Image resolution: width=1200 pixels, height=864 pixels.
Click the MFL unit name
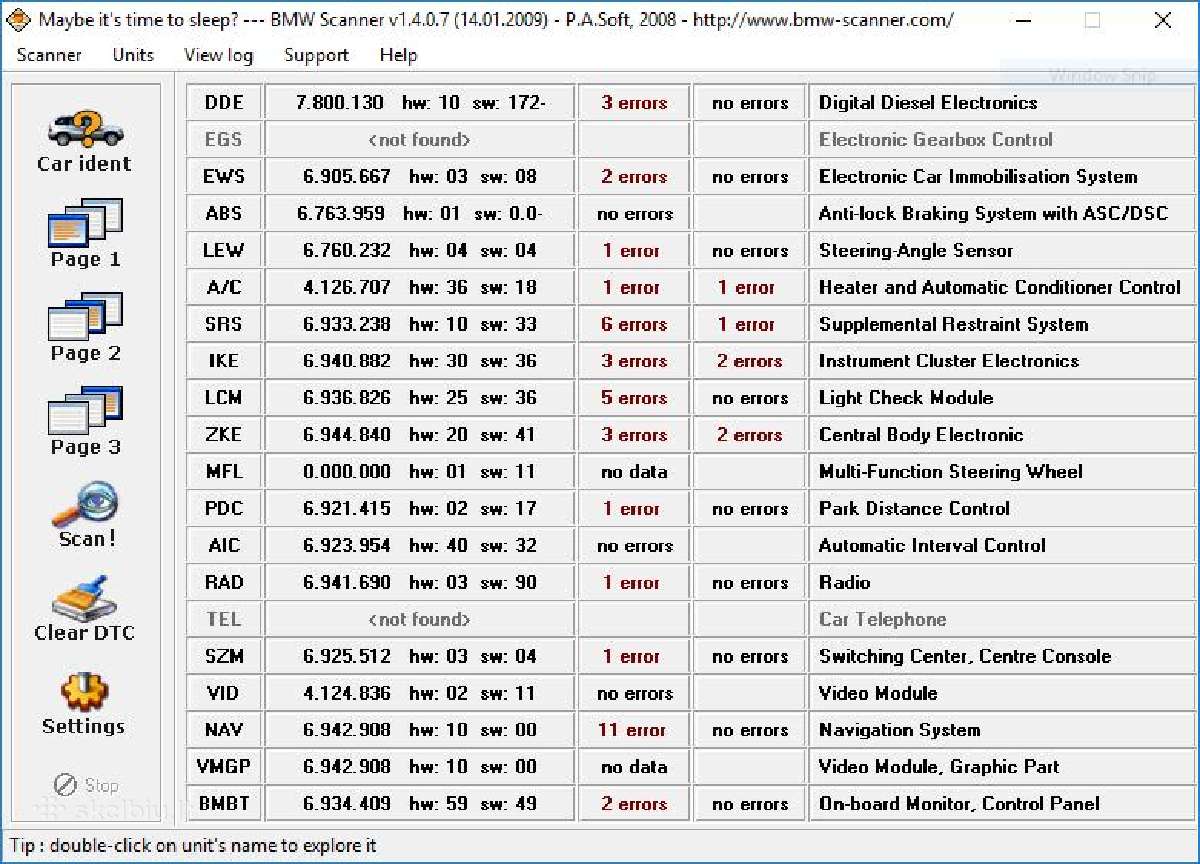click(224, 472)
